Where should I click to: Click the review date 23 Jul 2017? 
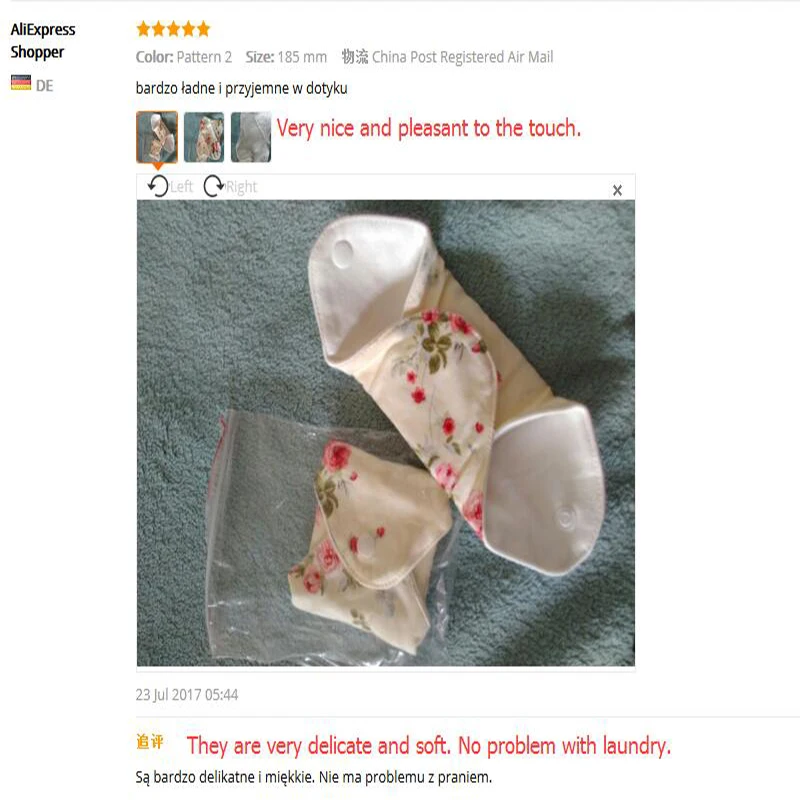(x=187, y=694)
